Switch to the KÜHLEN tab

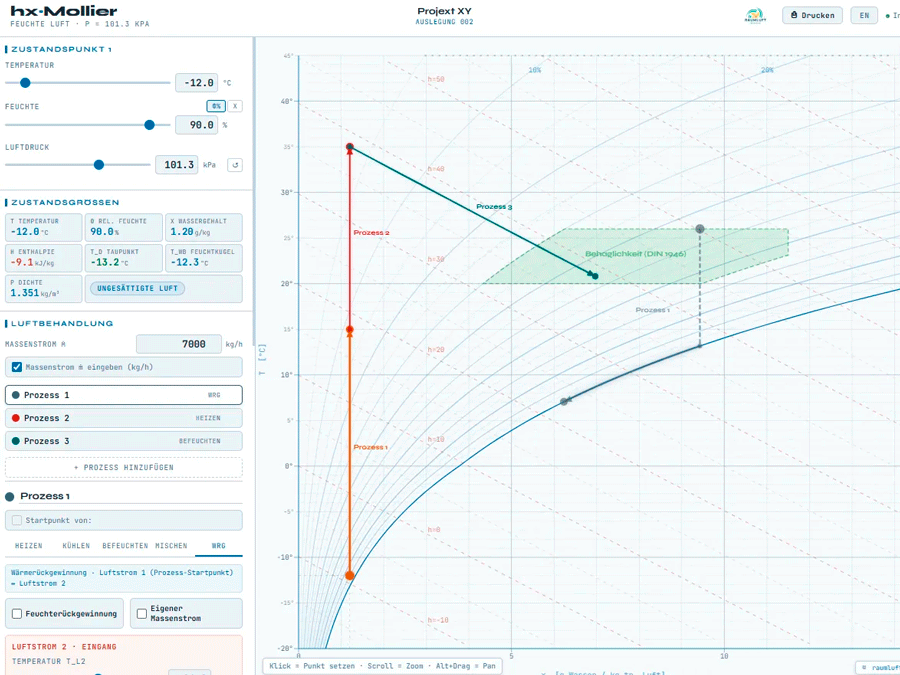click(76, 546)
